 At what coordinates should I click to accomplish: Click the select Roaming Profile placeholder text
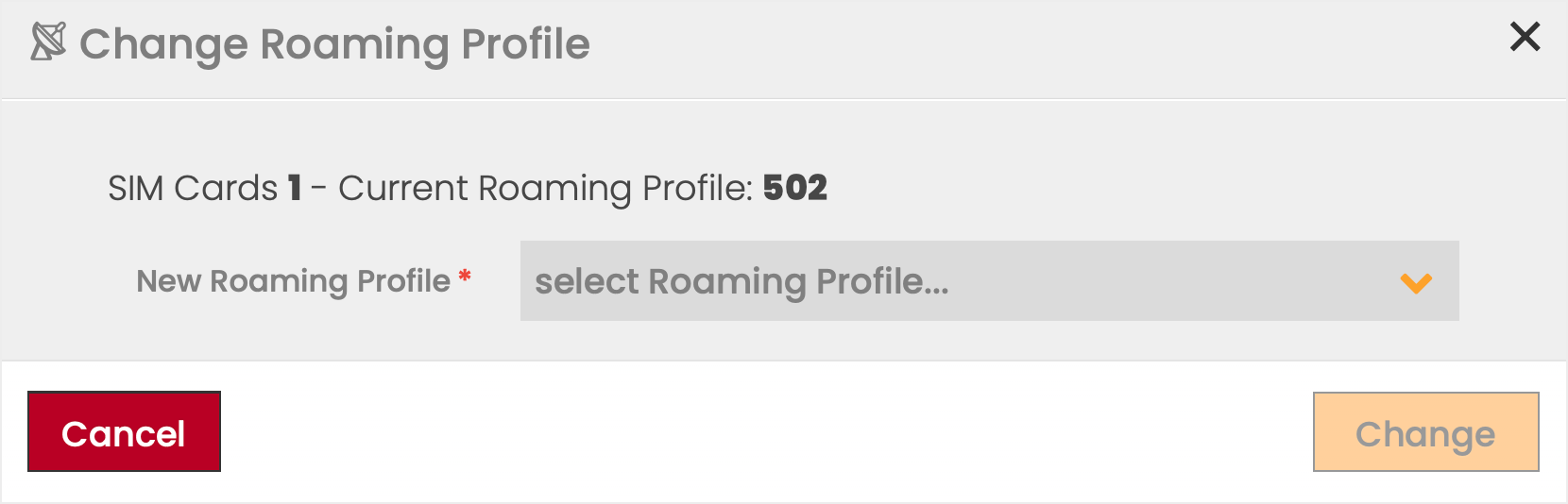point(741,281)
